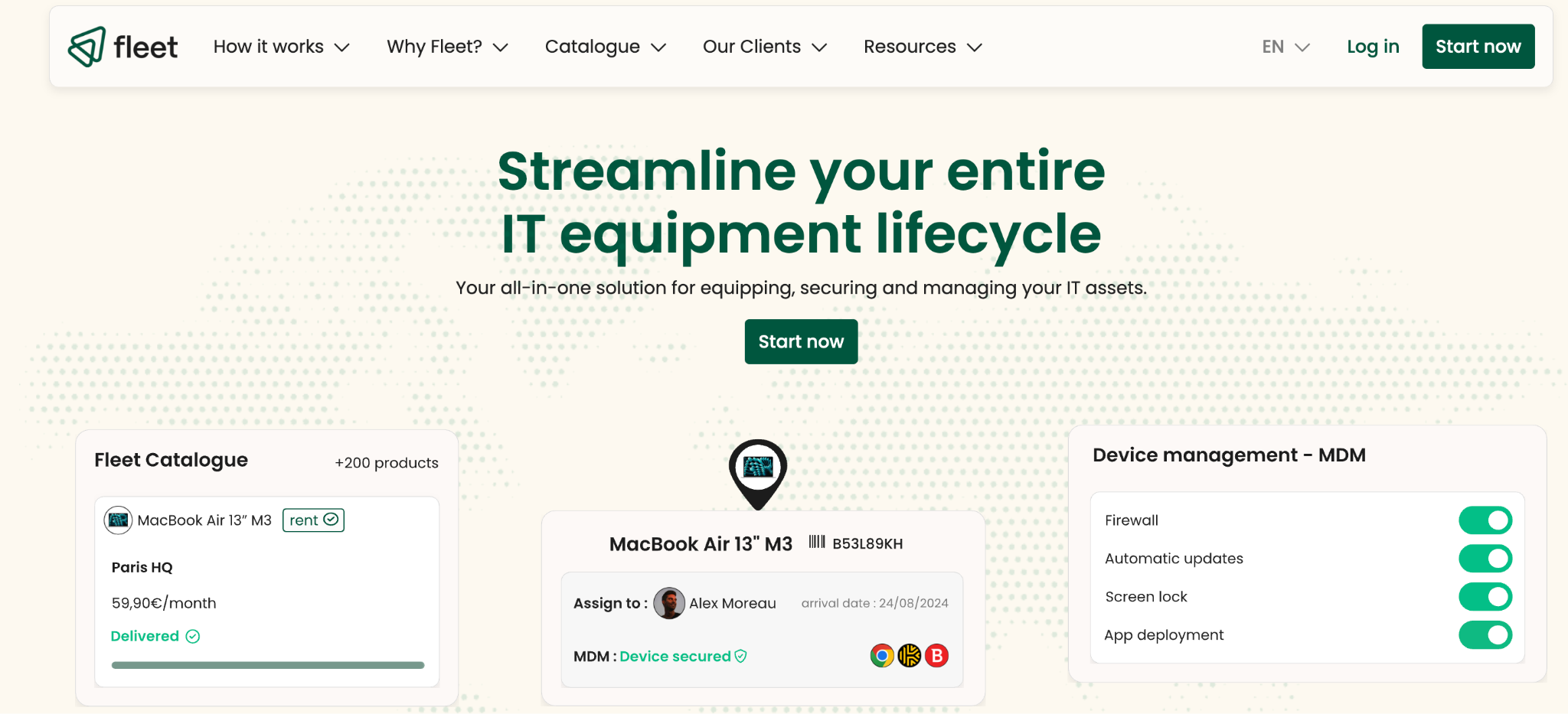1568x714 pixels.
Task: Open the How it works menu
Action: click(269, 47)
